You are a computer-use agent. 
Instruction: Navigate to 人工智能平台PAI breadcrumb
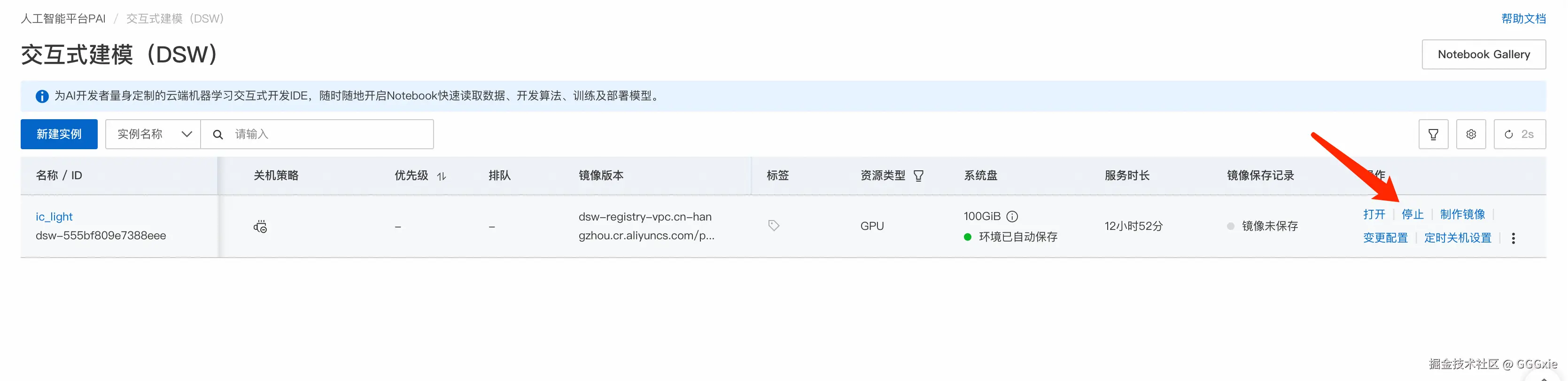[x=63, y=19]
